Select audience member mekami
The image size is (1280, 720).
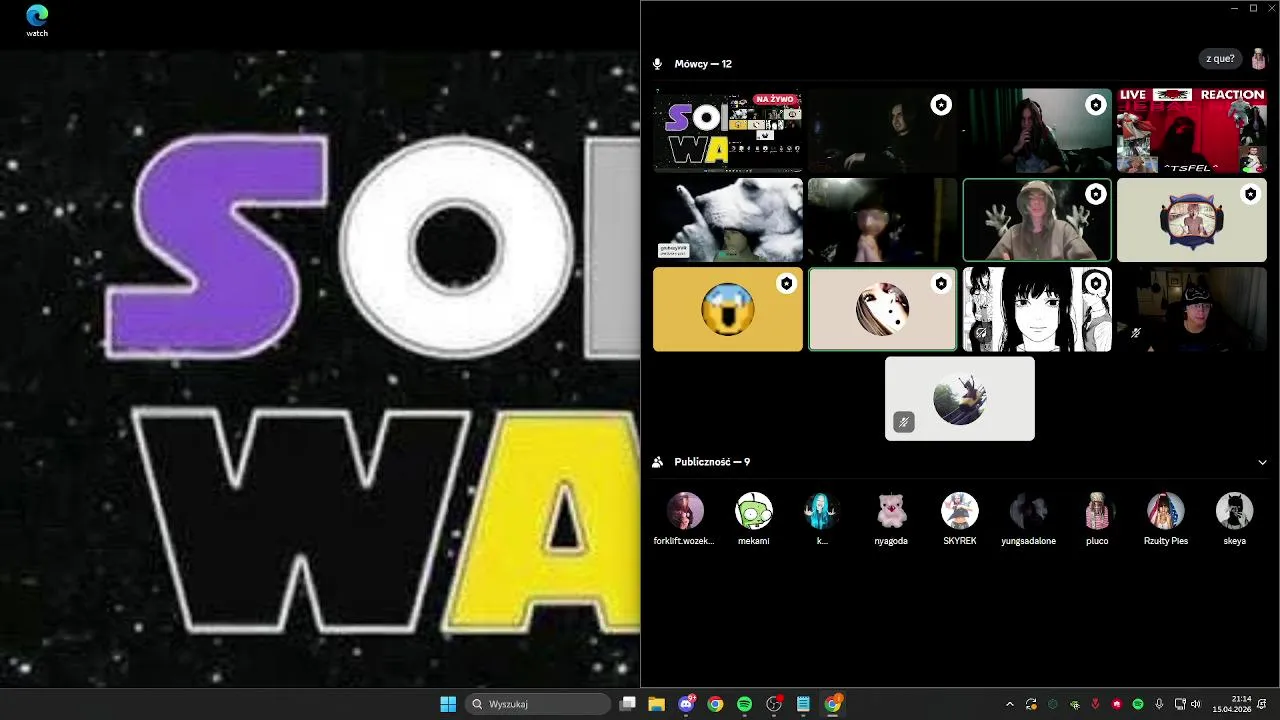(x=754, y=519)
